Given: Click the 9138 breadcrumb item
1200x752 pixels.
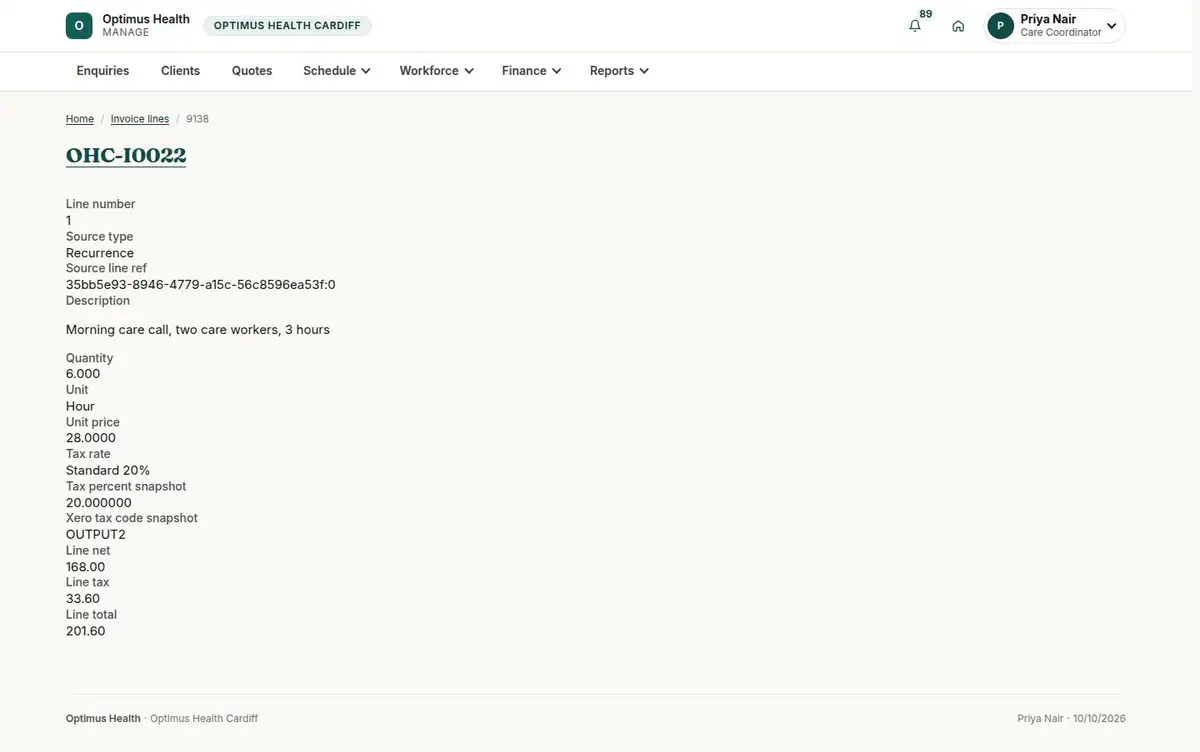Looking at the screenshot, I should click(197, 119).
